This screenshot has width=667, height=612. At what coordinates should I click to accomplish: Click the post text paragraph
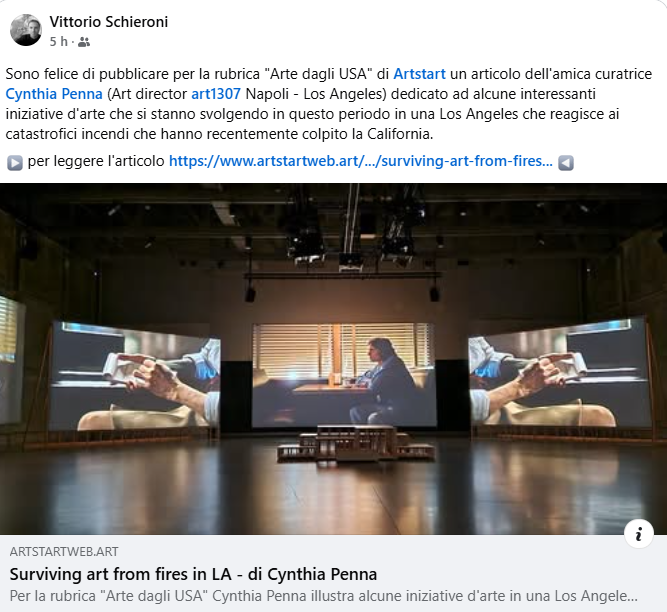point(328,104)
